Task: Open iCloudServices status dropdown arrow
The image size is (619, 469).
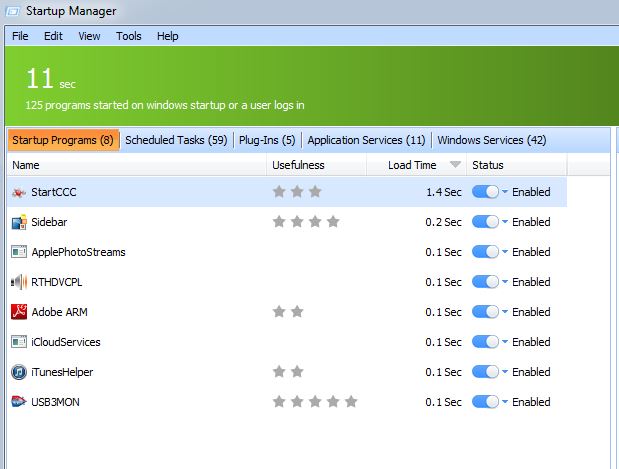Action: (x=505, y=342)
